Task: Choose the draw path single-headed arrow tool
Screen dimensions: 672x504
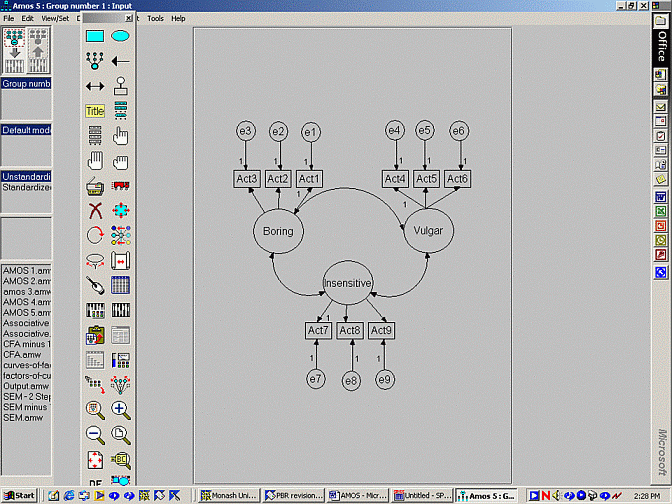Action: click(120, 61)
